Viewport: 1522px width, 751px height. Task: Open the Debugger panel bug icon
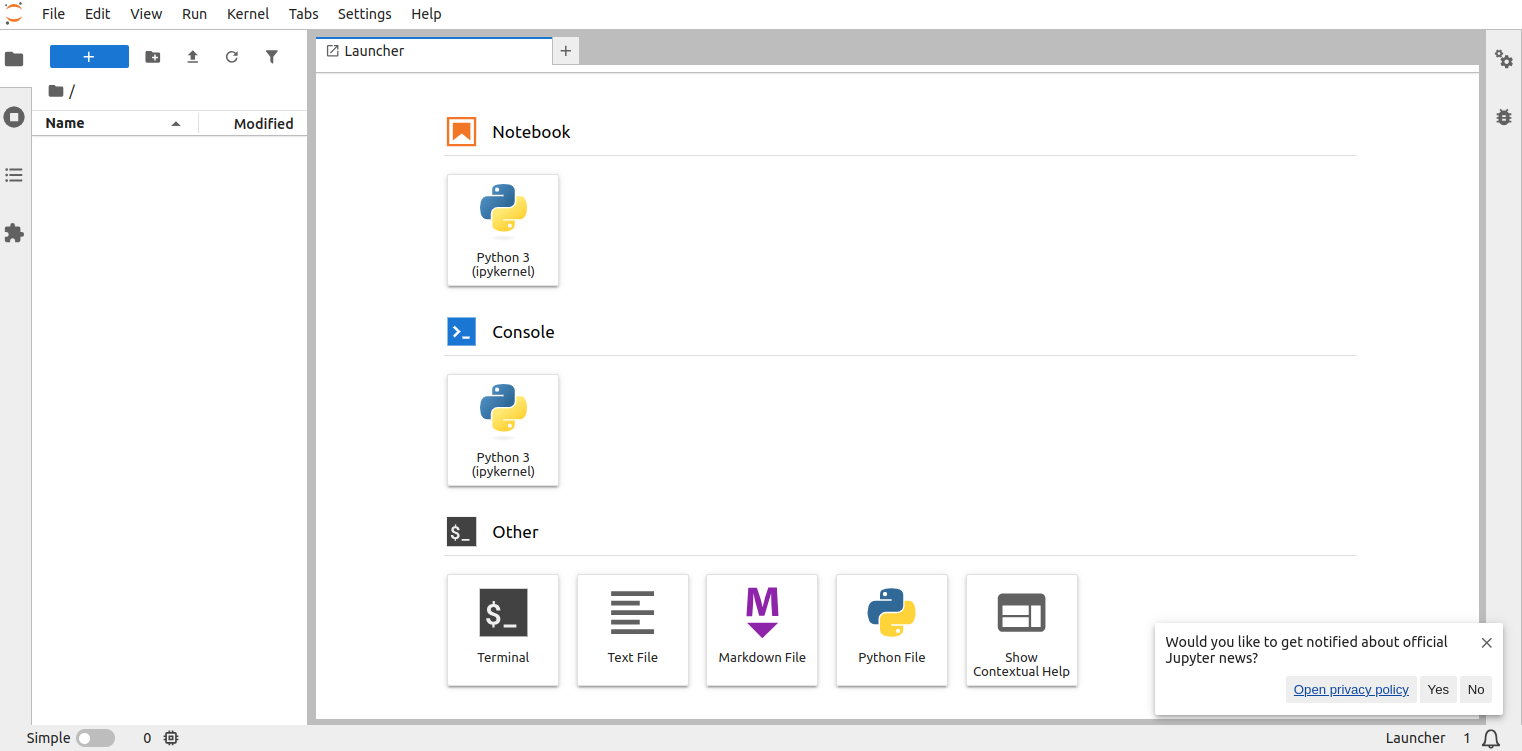point(1503,117)
